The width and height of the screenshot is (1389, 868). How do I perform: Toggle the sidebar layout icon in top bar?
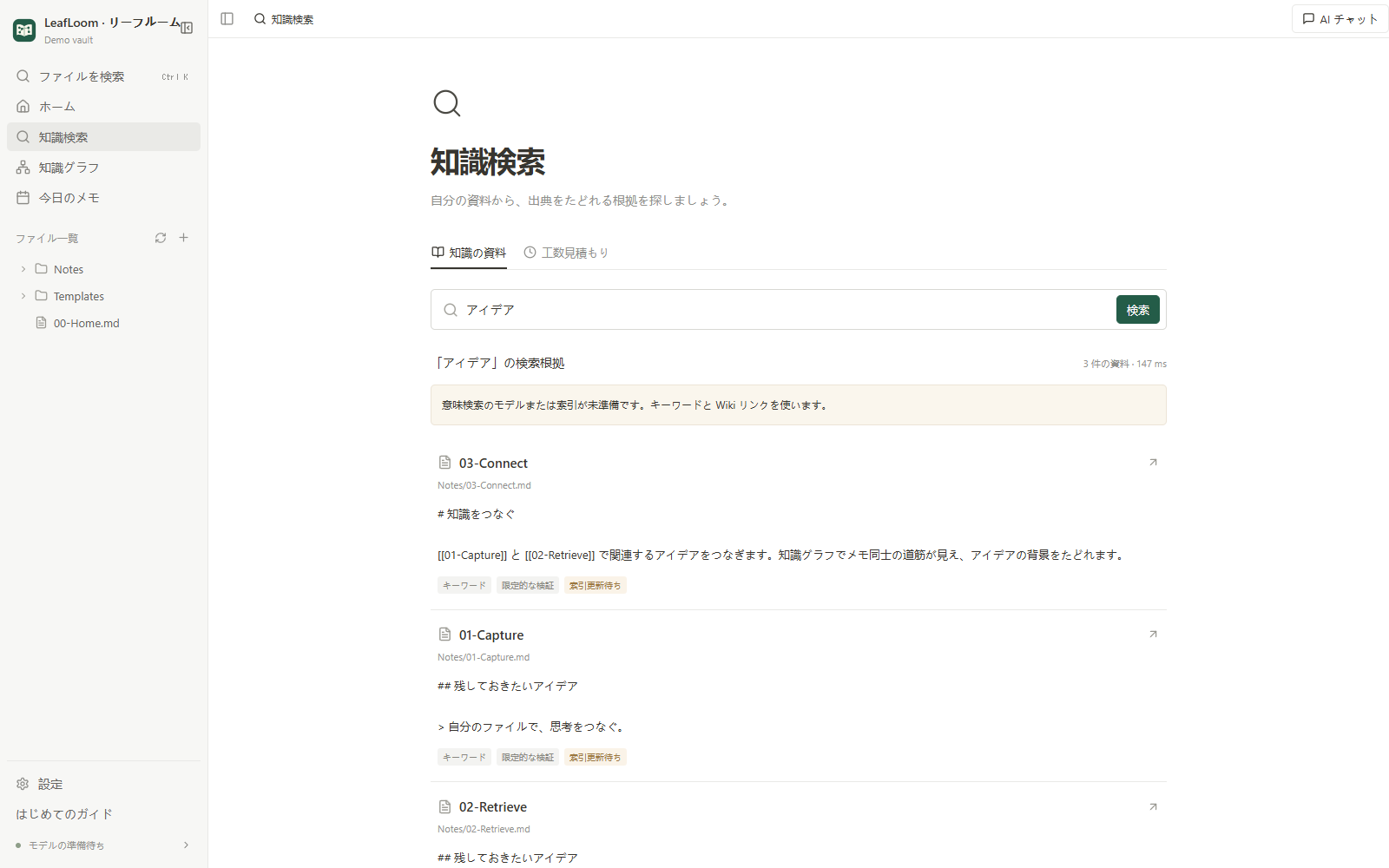(227, 19)
